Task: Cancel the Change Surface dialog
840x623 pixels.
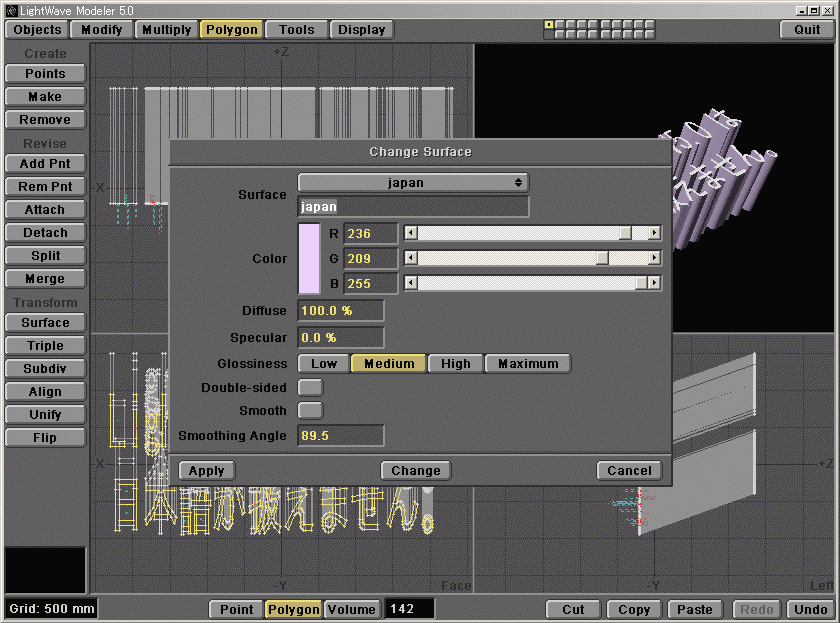Action: point(629,471)
